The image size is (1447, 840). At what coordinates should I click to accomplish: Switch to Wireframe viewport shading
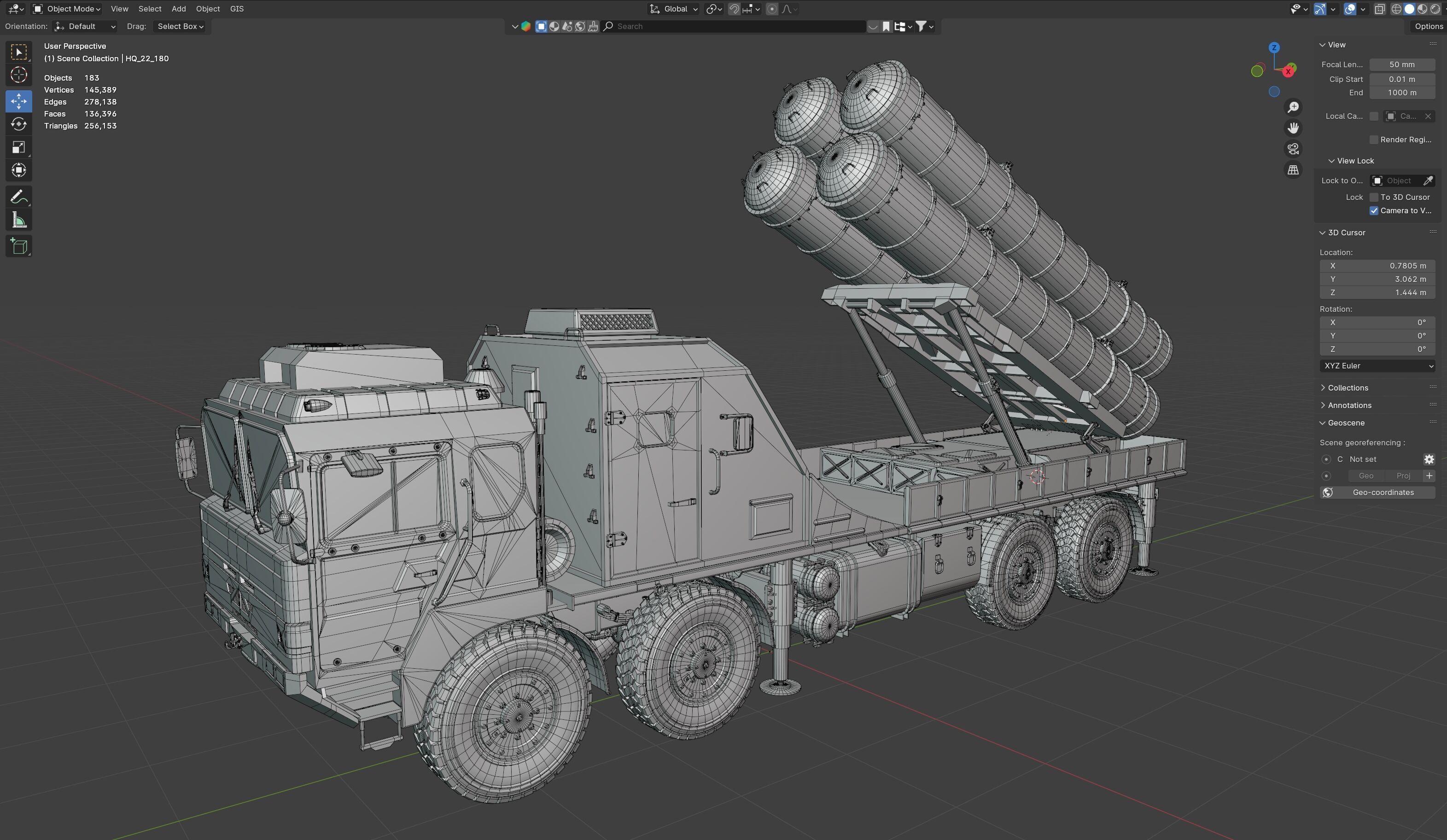click(x=1396, y=9)
